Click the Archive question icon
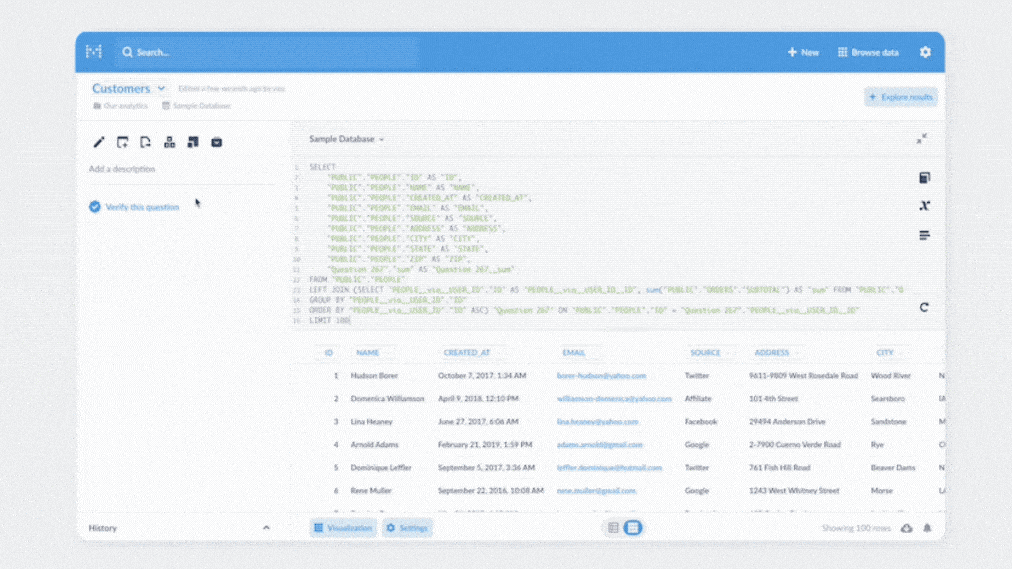 [217, 143]
